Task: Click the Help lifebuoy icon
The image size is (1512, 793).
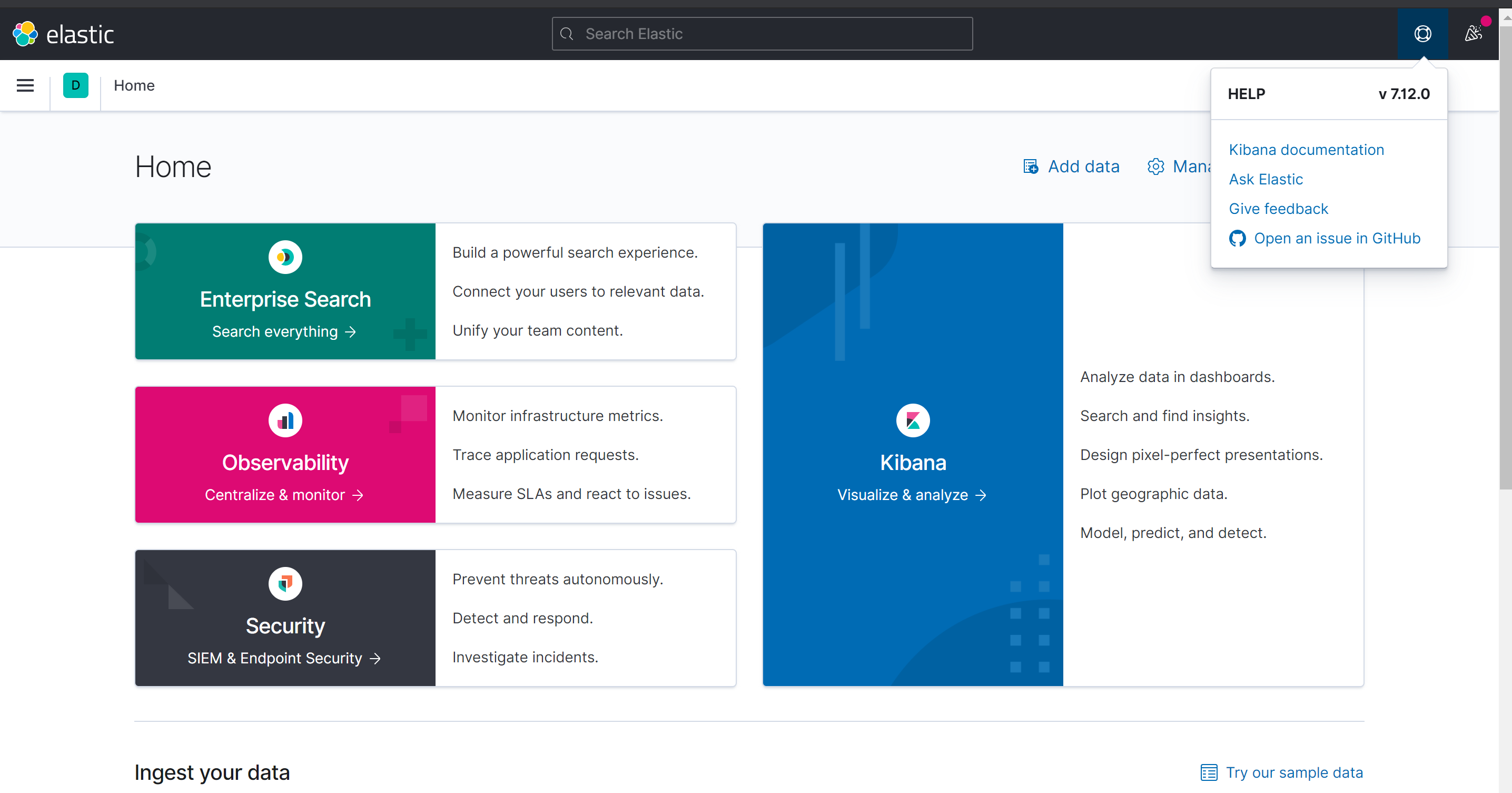Action: 1423,34
